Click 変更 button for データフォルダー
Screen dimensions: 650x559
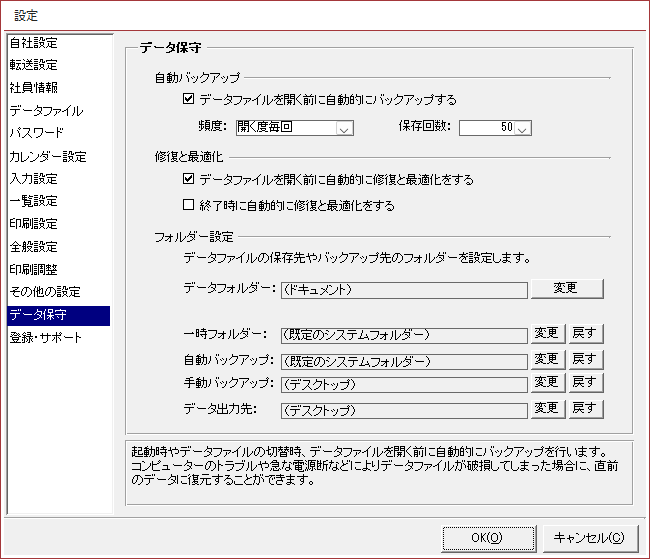tap(566, 288)
